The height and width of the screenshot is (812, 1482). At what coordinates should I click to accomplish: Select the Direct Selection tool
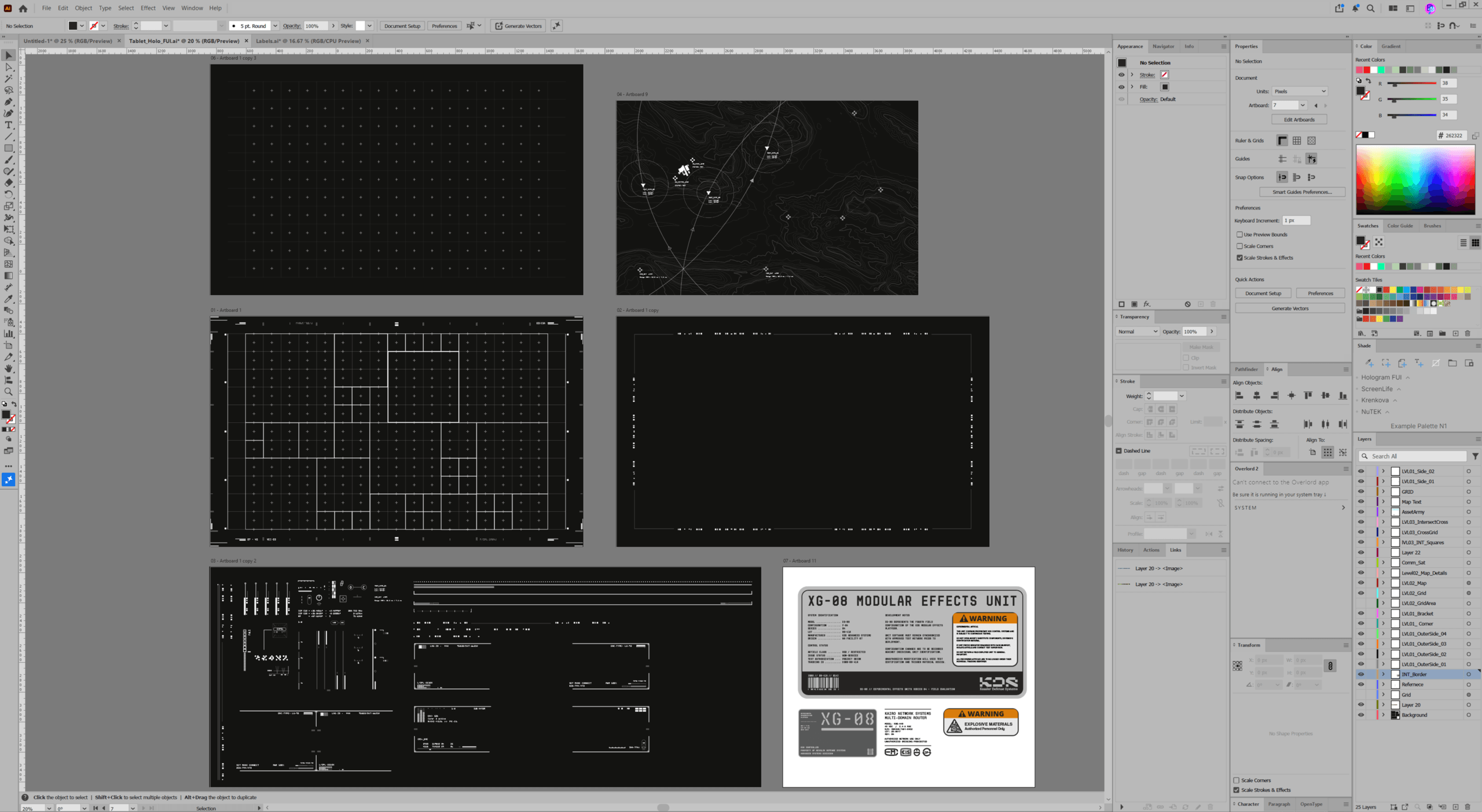pyautogui.click(x=9, y=67)
